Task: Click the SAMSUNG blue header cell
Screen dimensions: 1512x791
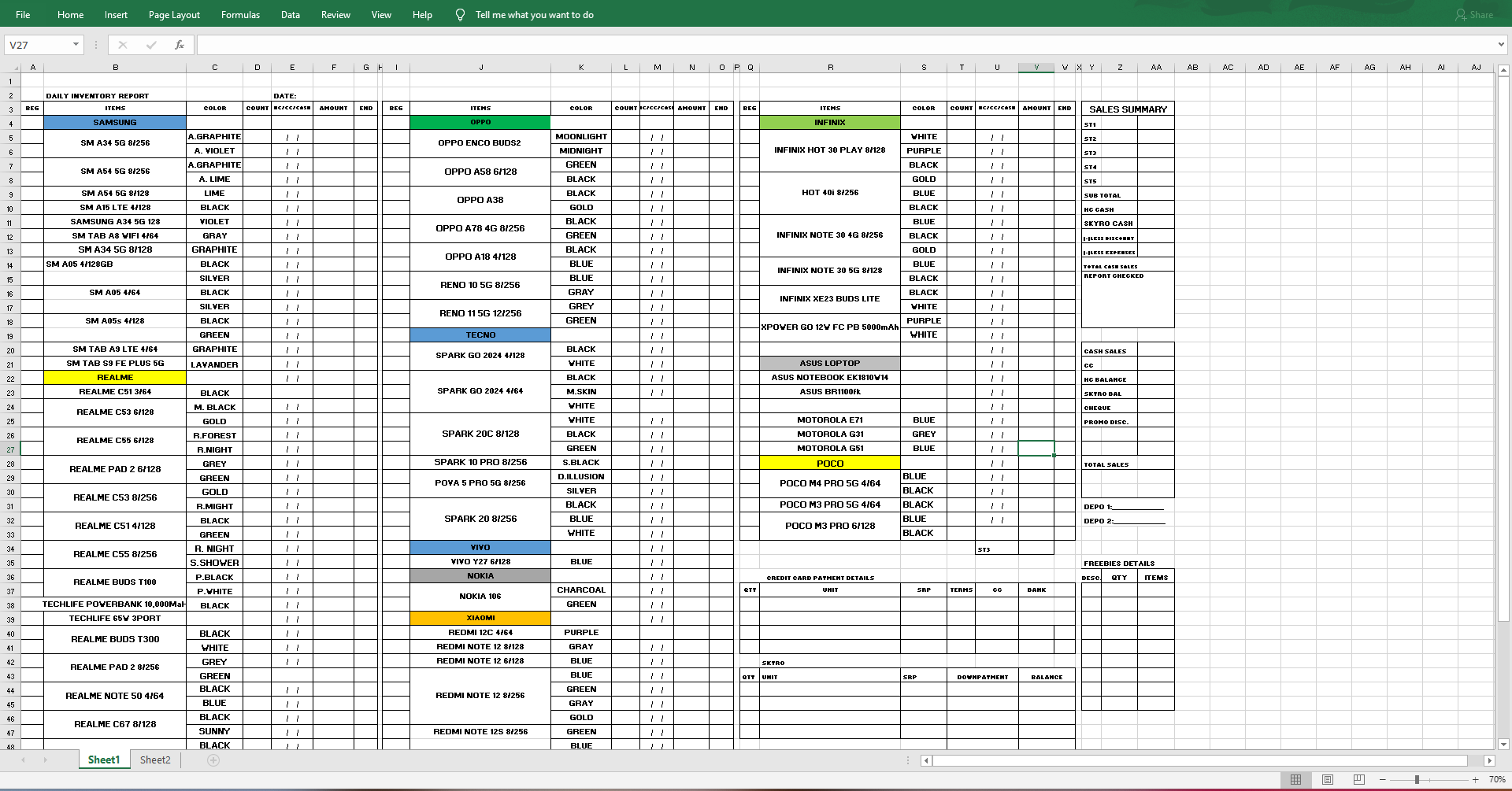Action: click(115, 123)
